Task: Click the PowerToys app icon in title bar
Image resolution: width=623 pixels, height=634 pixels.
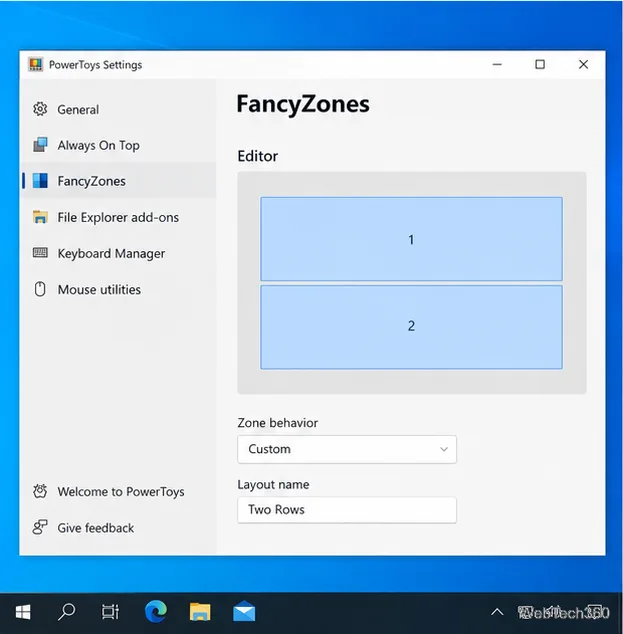Action: (x=36, y=64)
